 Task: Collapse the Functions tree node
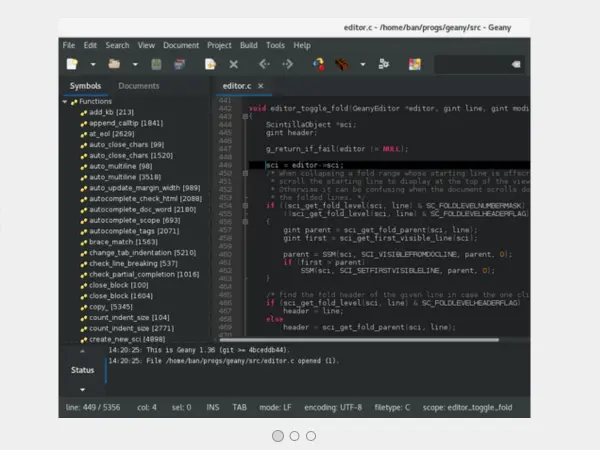66,101
